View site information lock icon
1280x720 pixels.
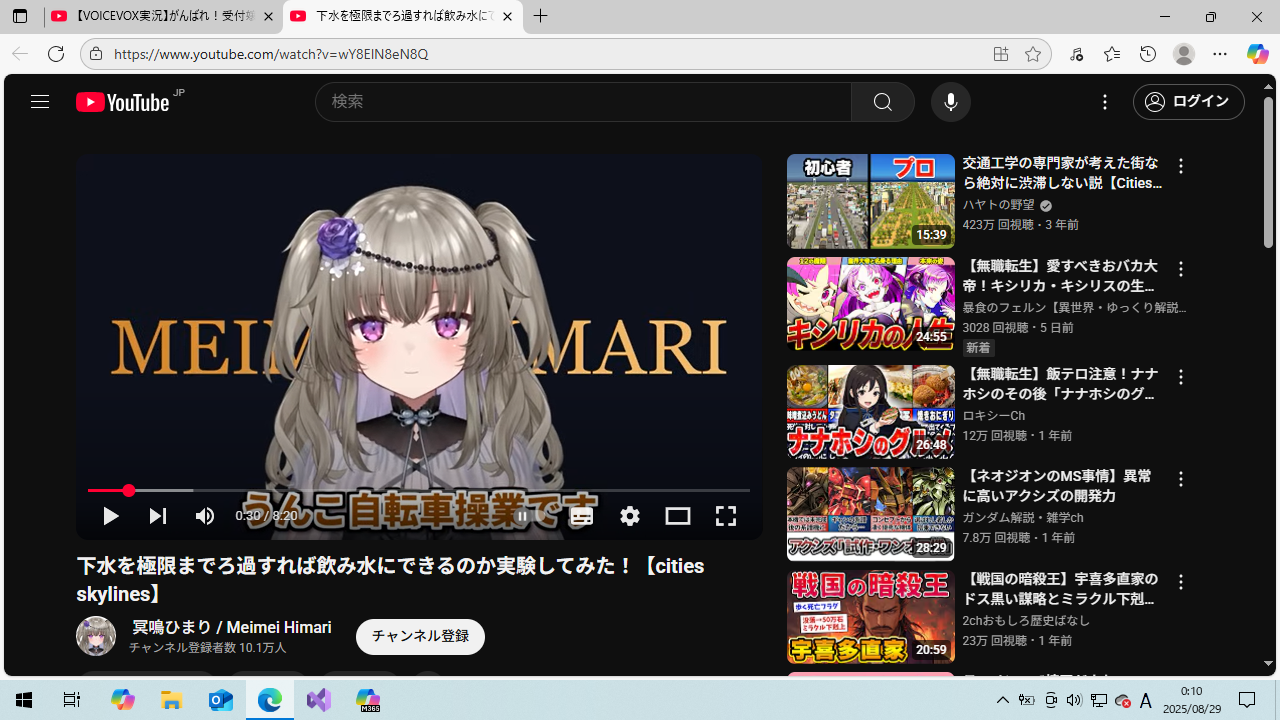(x=96, y=54)
